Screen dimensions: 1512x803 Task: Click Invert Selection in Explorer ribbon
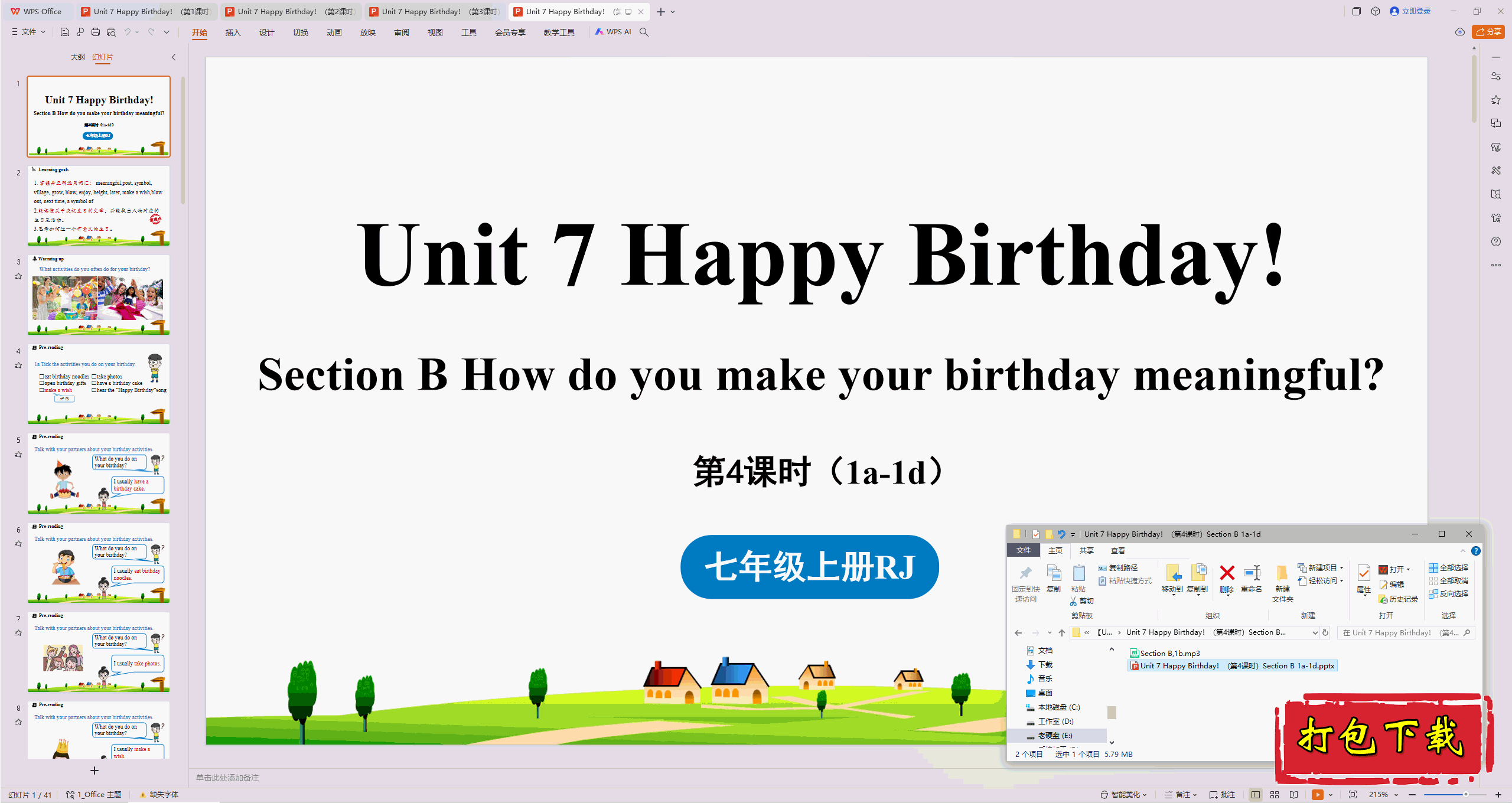tap(1448, 594)
